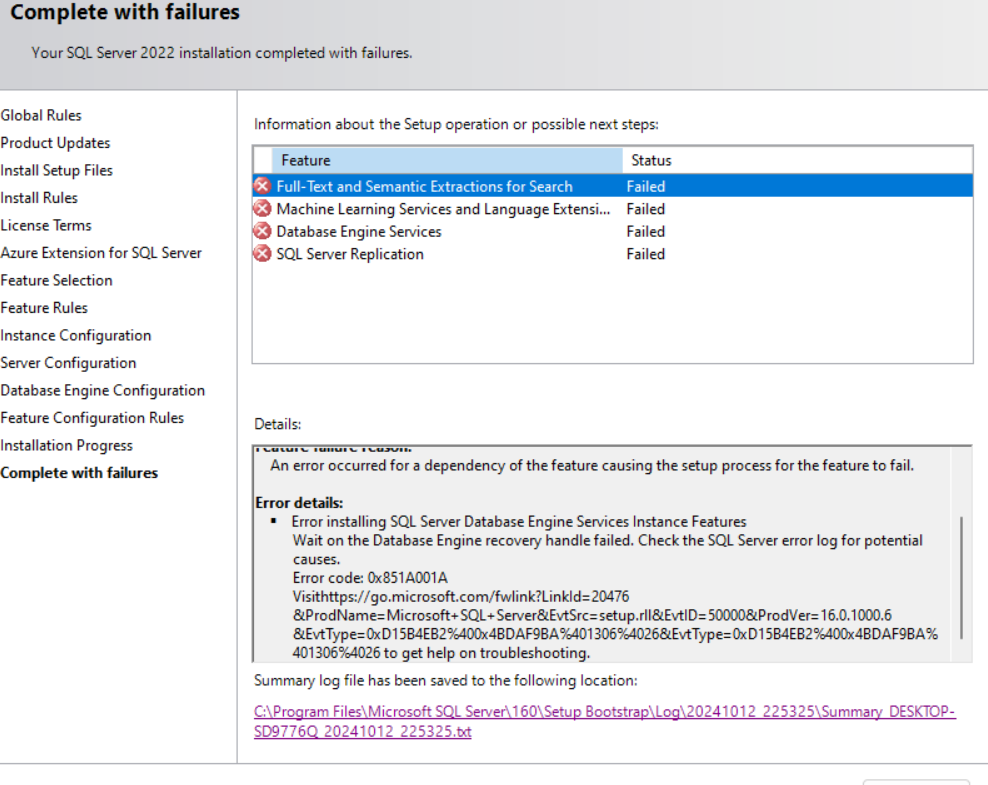The image size is (988, 785).
Task: Click the Azure Extension for SQL Server step
Action: (x=101, y=253)
